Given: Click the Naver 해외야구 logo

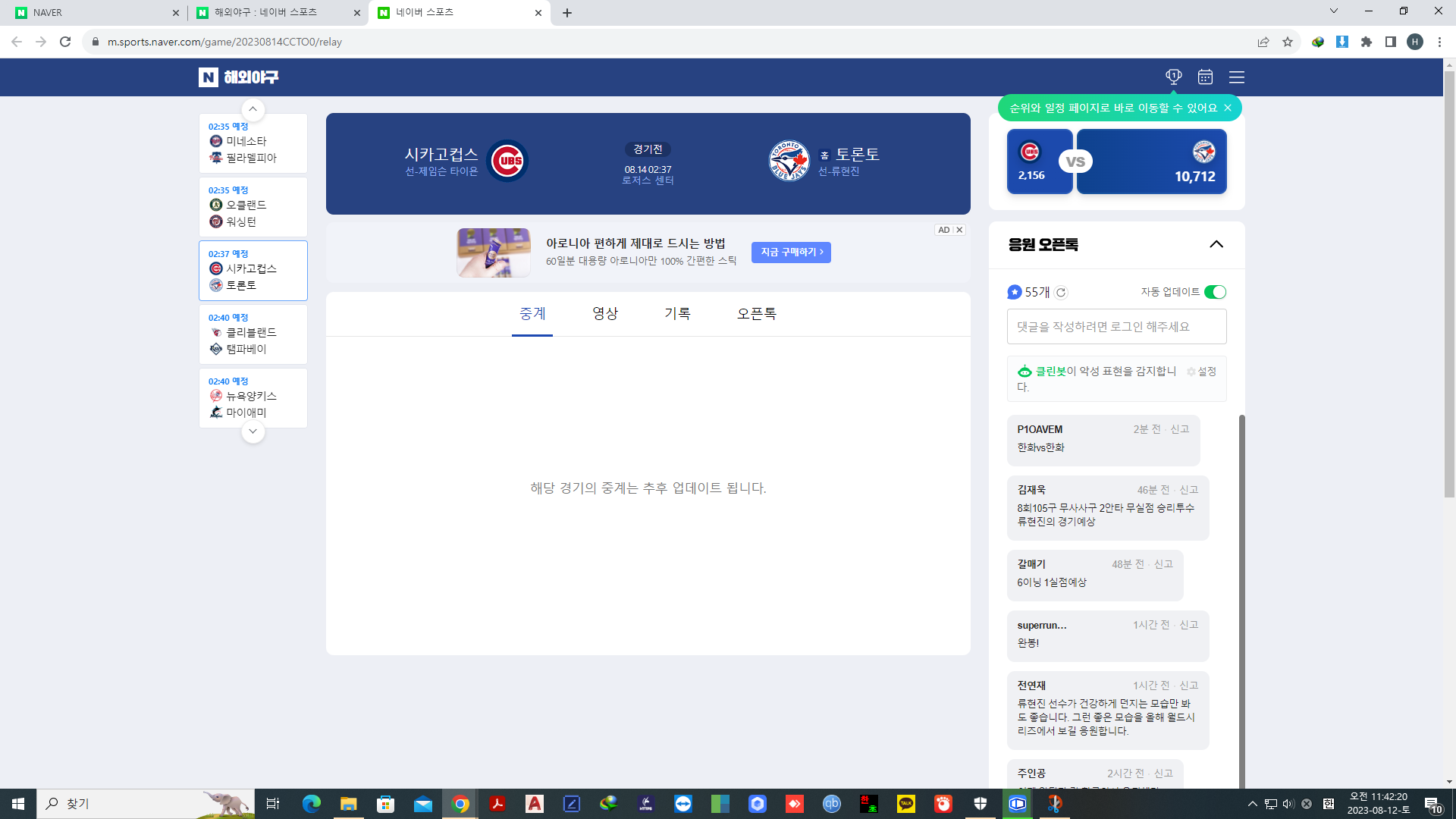Looking at the screenshot, I should 238,77.
